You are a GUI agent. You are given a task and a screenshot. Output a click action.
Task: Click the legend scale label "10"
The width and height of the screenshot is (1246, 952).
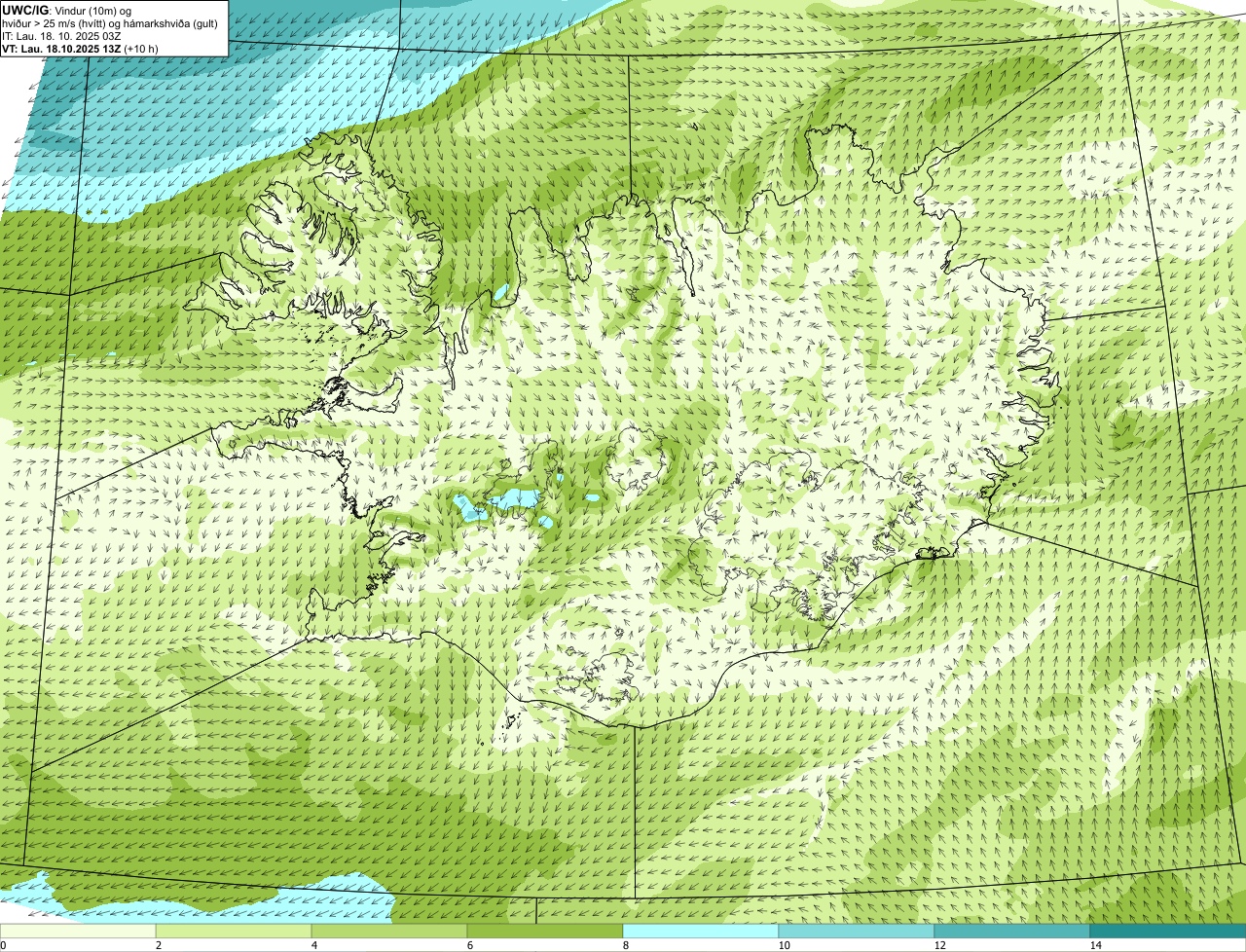pos(783,945)
